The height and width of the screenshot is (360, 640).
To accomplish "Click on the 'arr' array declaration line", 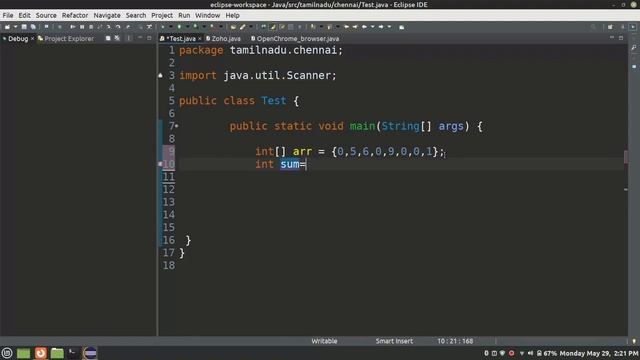I will tap(350, 151).
